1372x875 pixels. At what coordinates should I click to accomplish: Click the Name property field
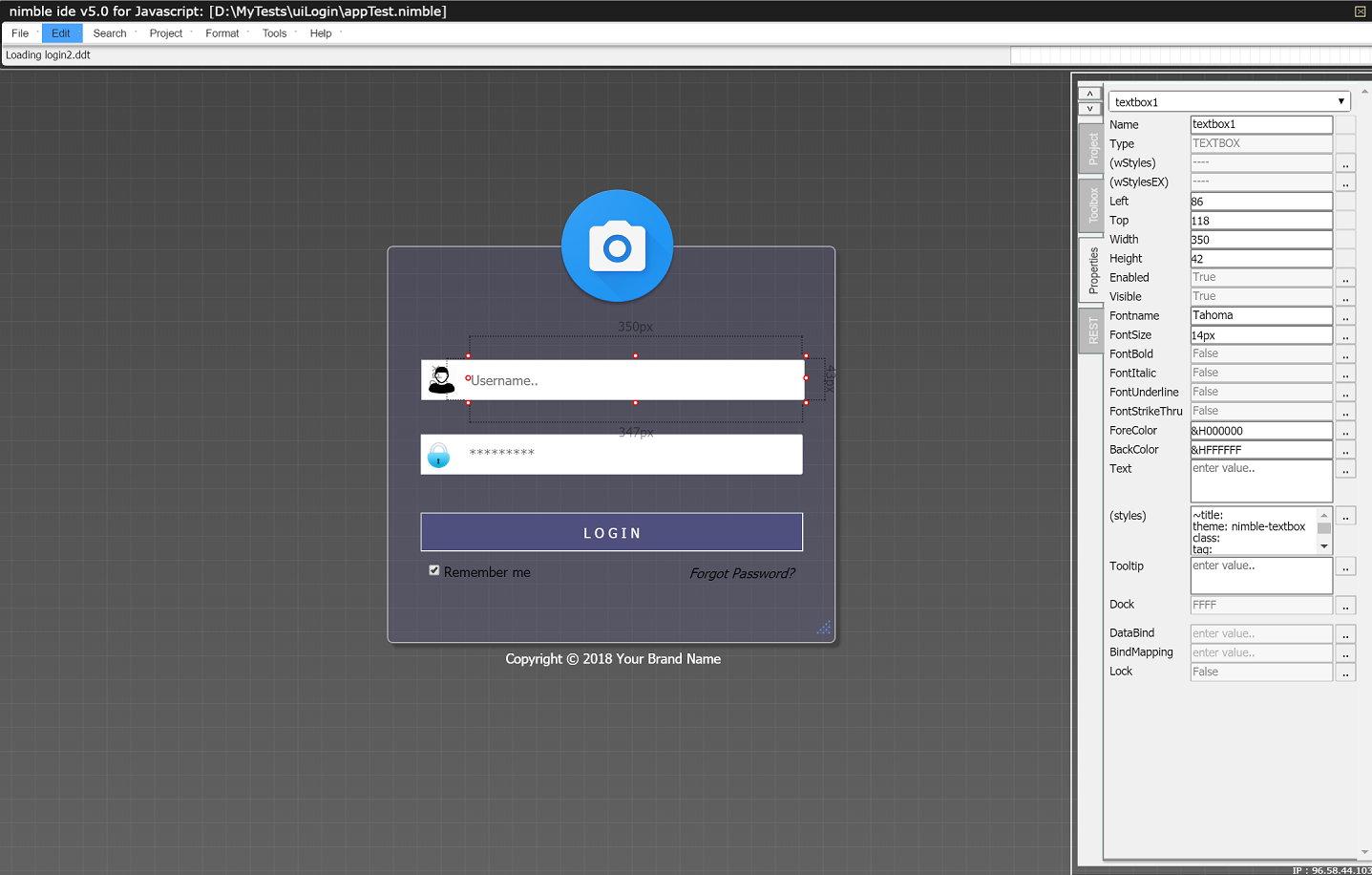click(1261, 124)
